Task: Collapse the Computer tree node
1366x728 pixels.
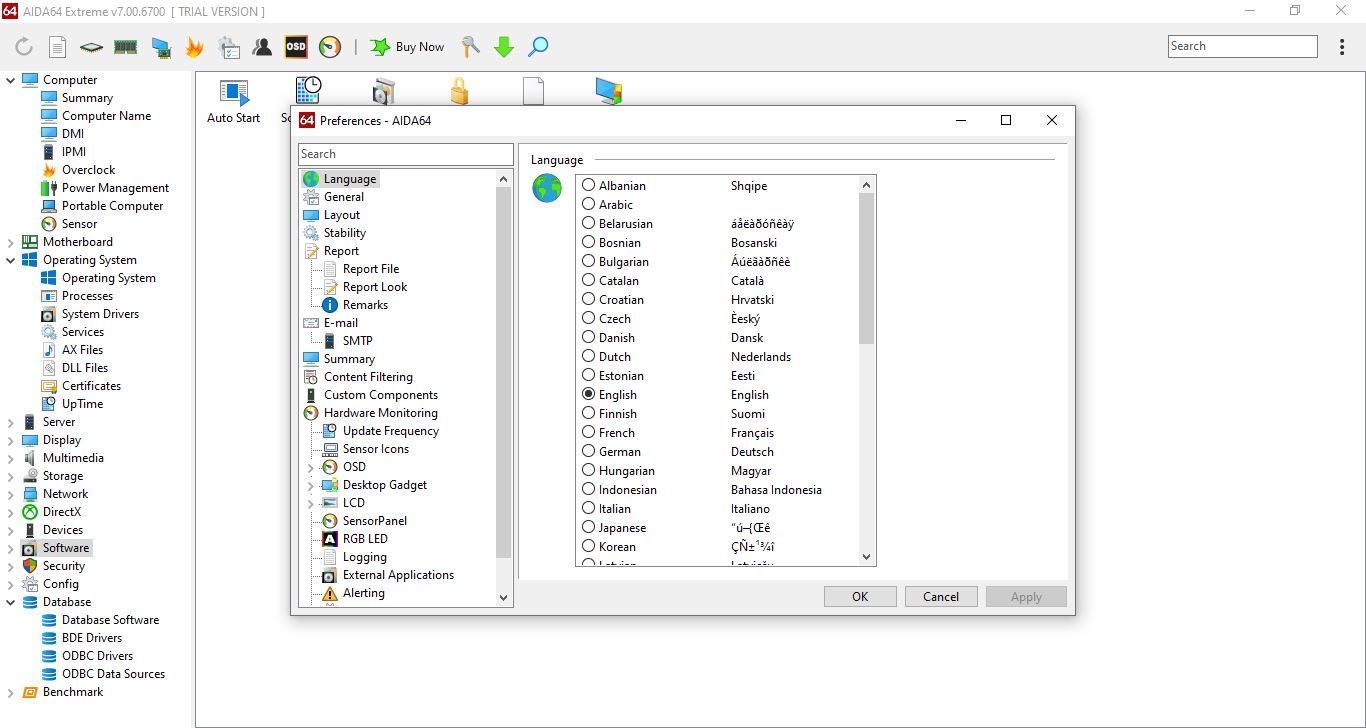Action: pos(11,80)
